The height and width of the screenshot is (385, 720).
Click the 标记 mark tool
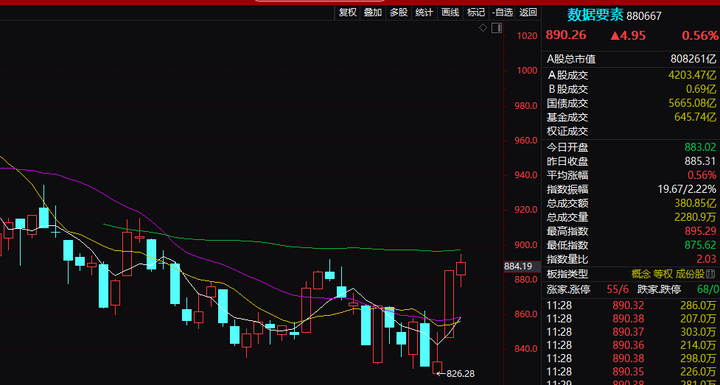(x=476, y=12)
